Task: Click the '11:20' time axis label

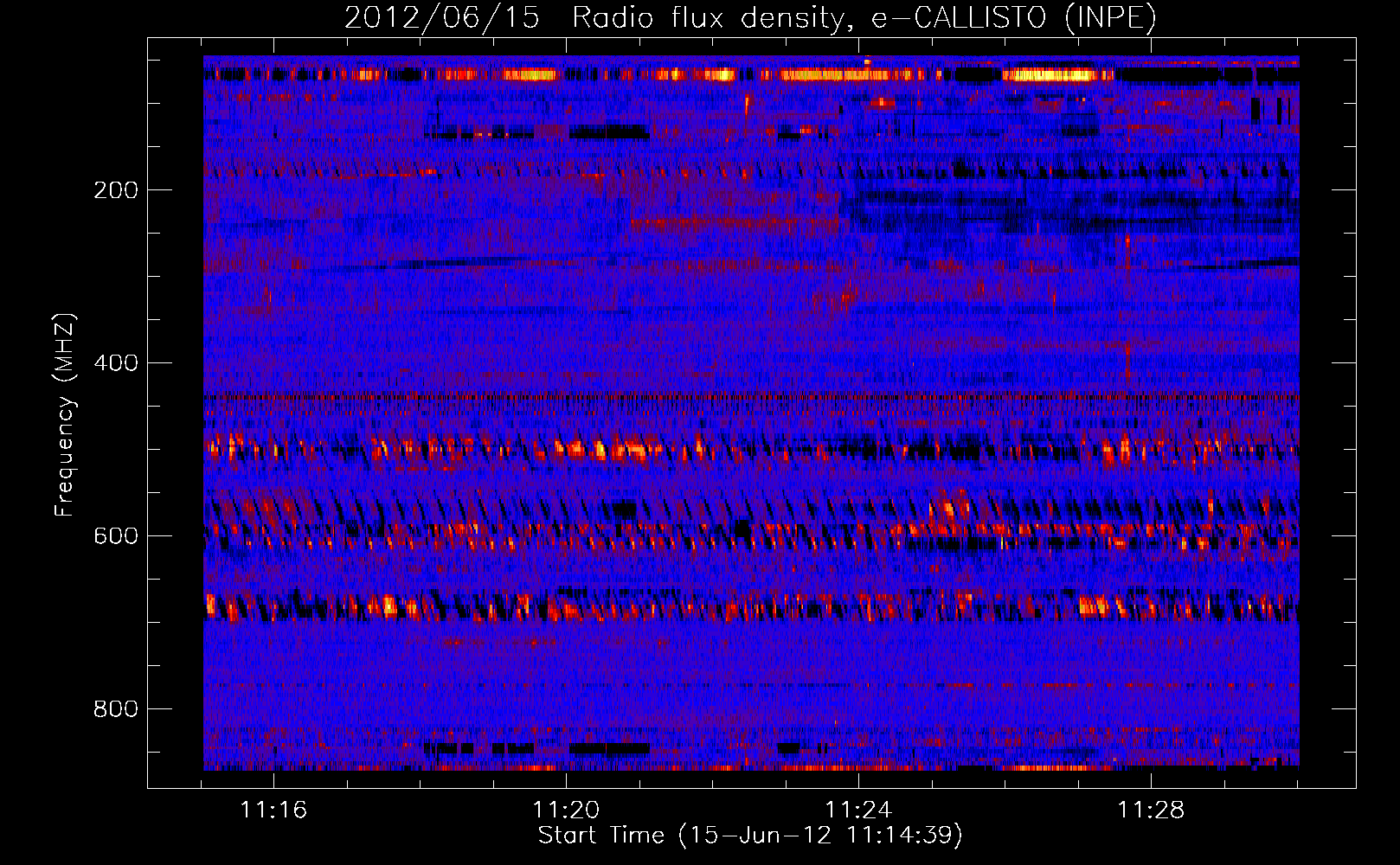Action: coord(566,811)
